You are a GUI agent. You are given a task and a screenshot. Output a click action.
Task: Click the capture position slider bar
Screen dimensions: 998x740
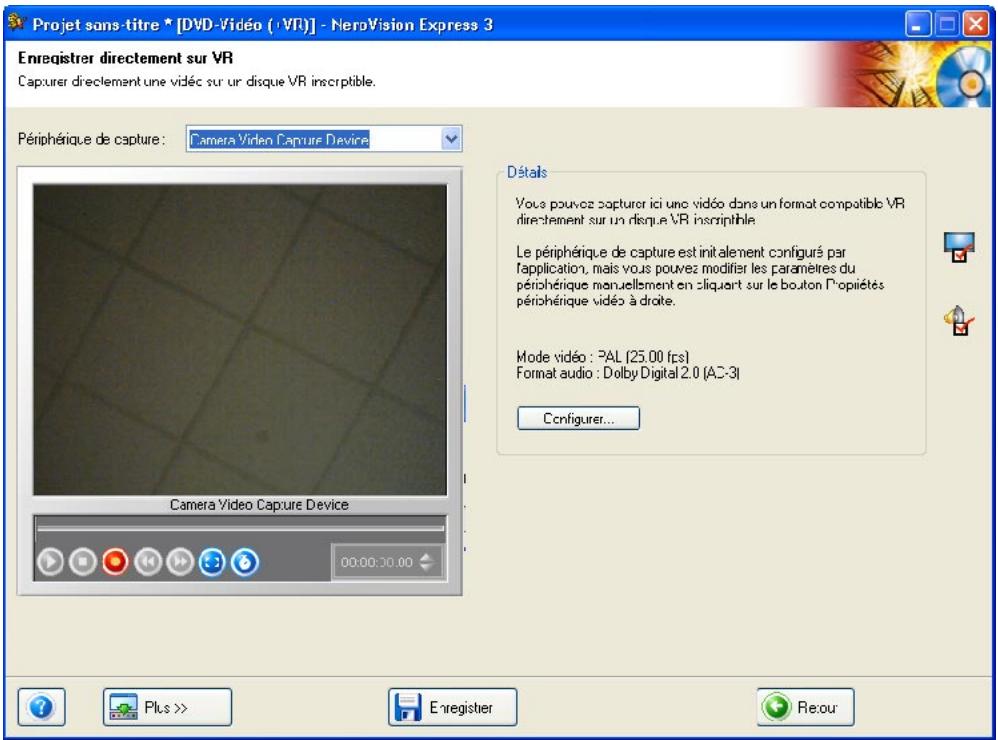point(240,527)
